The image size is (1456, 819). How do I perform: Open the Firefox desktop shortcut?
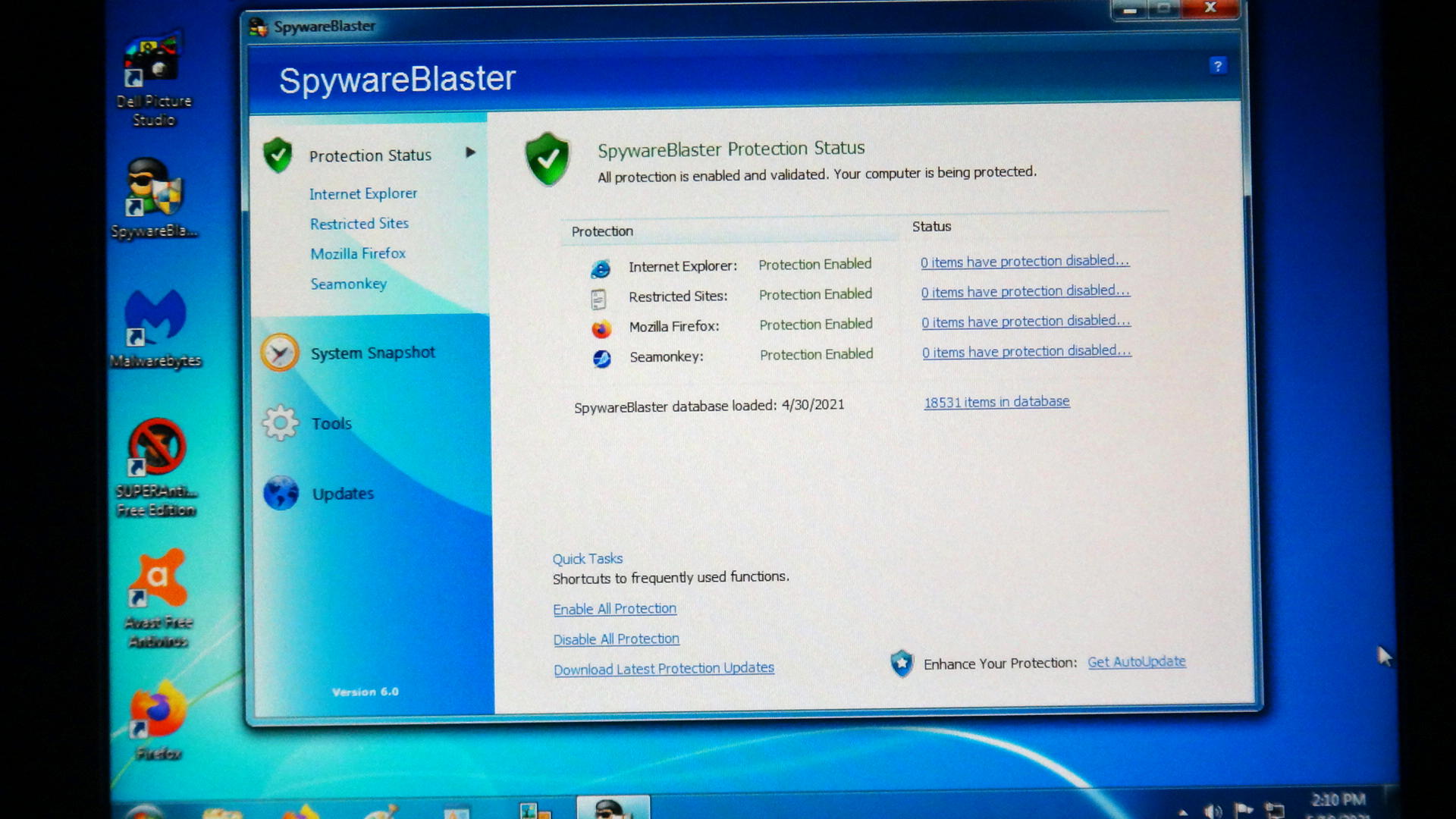tap(158, 720)
